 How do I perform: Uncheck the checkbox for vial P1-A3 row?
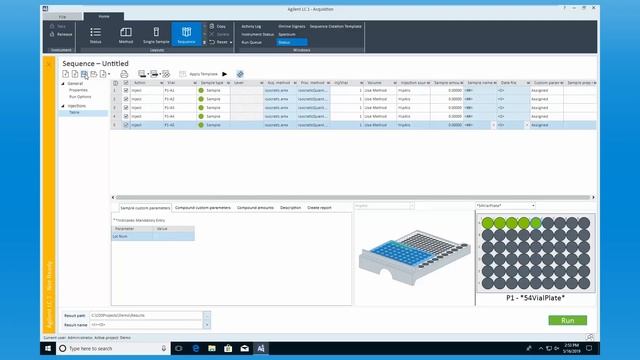[x=126, y=108]
